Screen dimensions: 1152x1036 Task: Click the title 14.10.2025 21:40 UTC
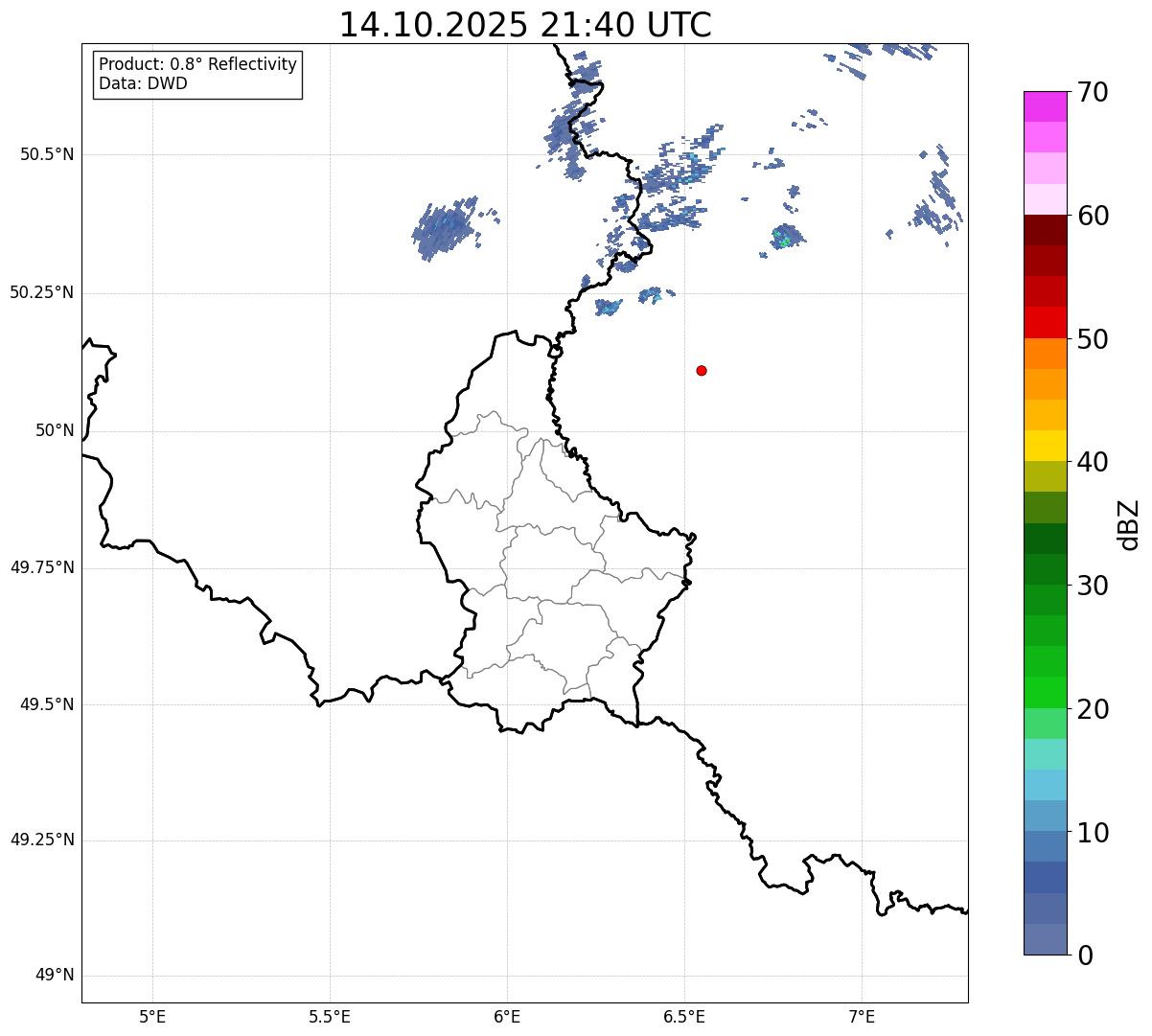point(525,25)
